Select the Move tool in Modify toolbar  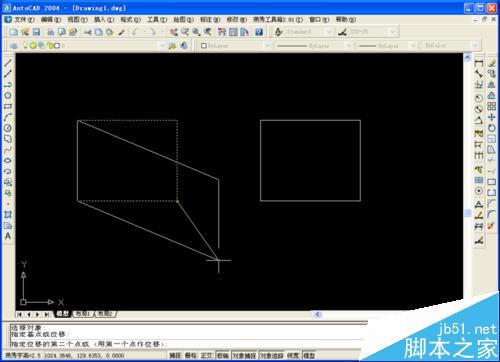coord(491,117)
